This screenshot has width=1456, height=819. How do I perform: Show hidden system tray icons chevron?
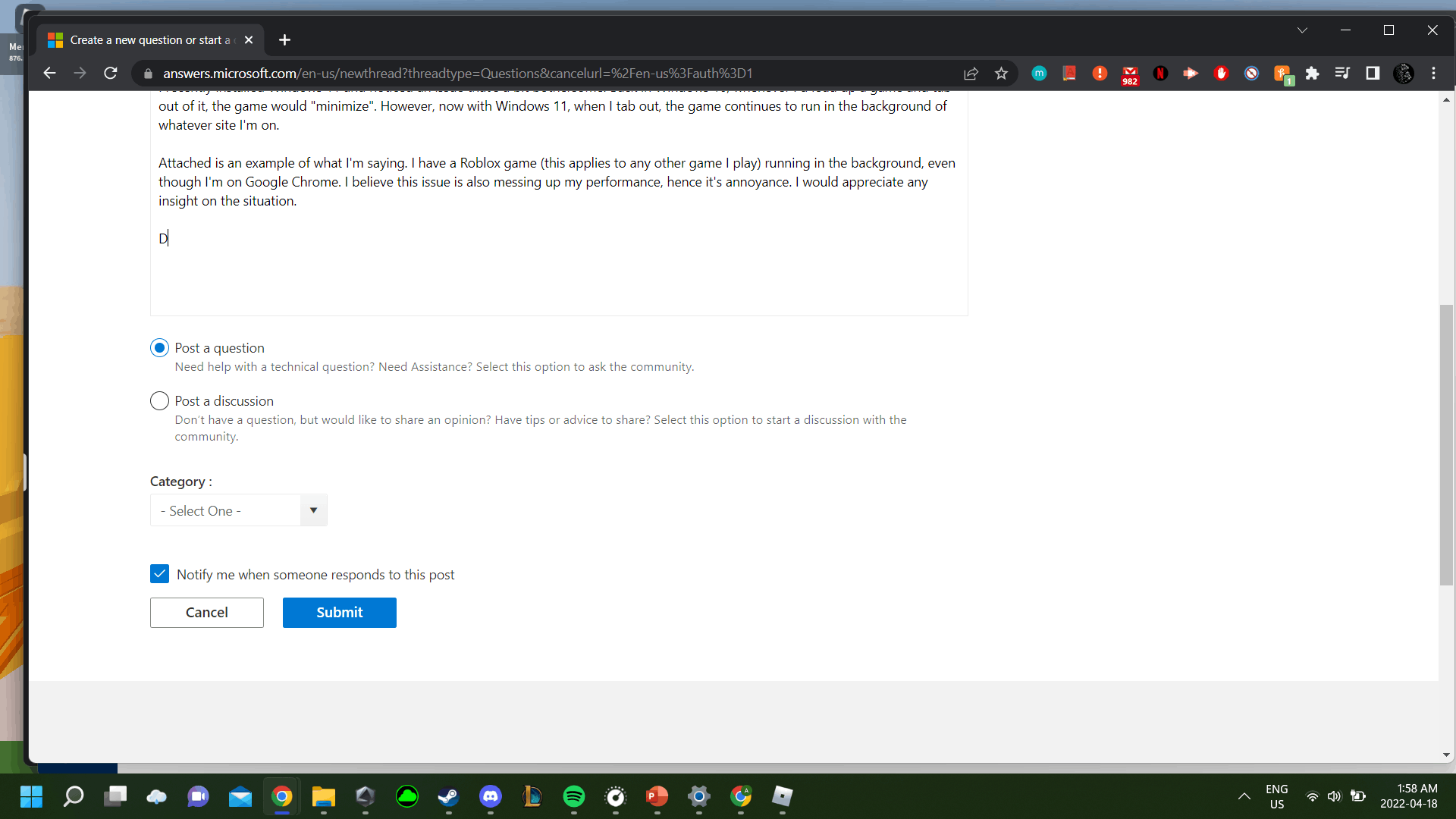(x=1244, y=796)
